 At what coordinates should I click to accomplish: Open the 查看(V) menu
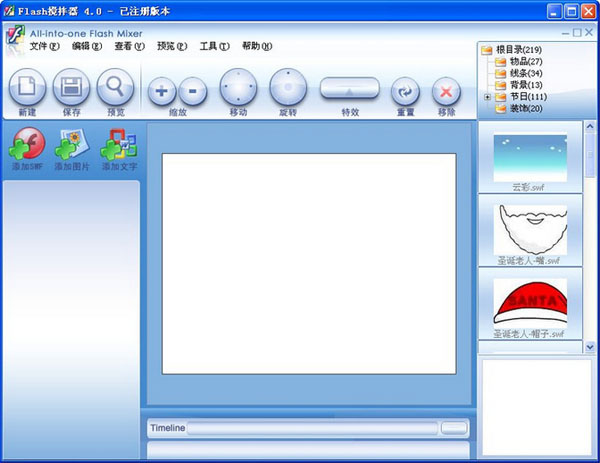pyautogui.click(x=130, y=46)
